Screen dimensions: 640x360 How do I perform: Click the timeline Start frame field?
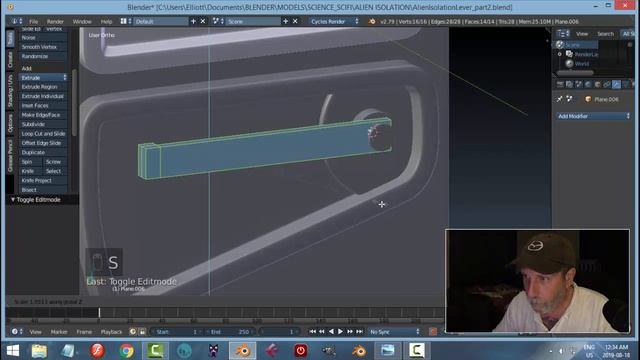point(176,331)
